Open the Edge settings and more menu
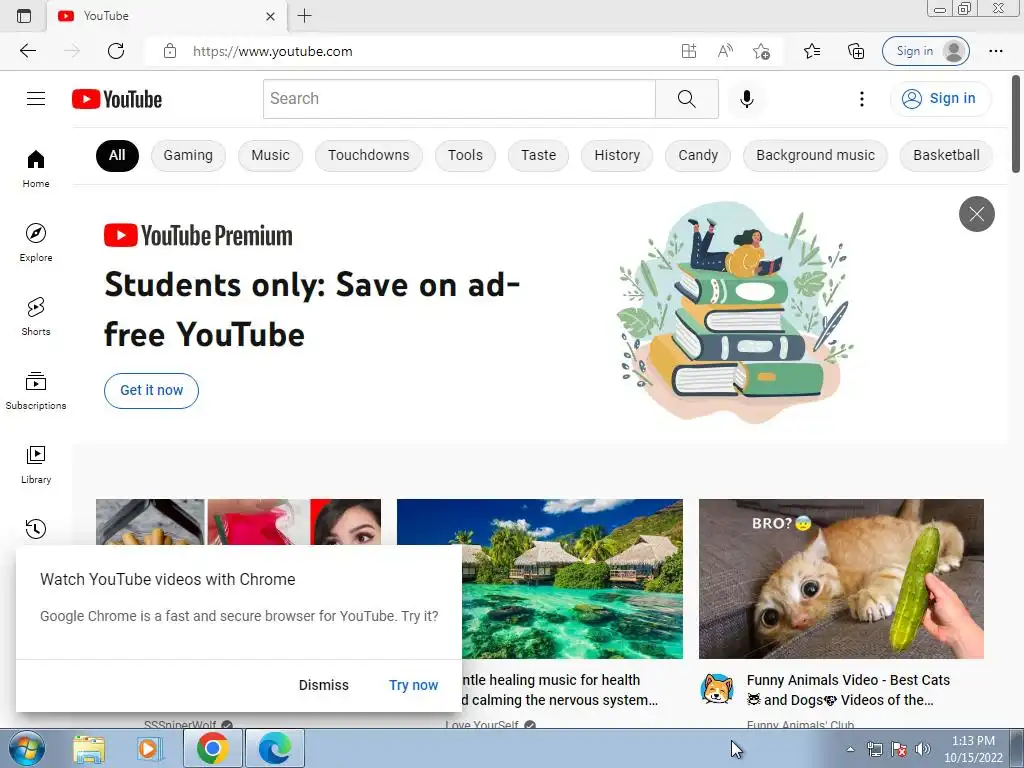The height and width of the screenshot is (768, 1024). pyautogui.click(x=995, y=51)
